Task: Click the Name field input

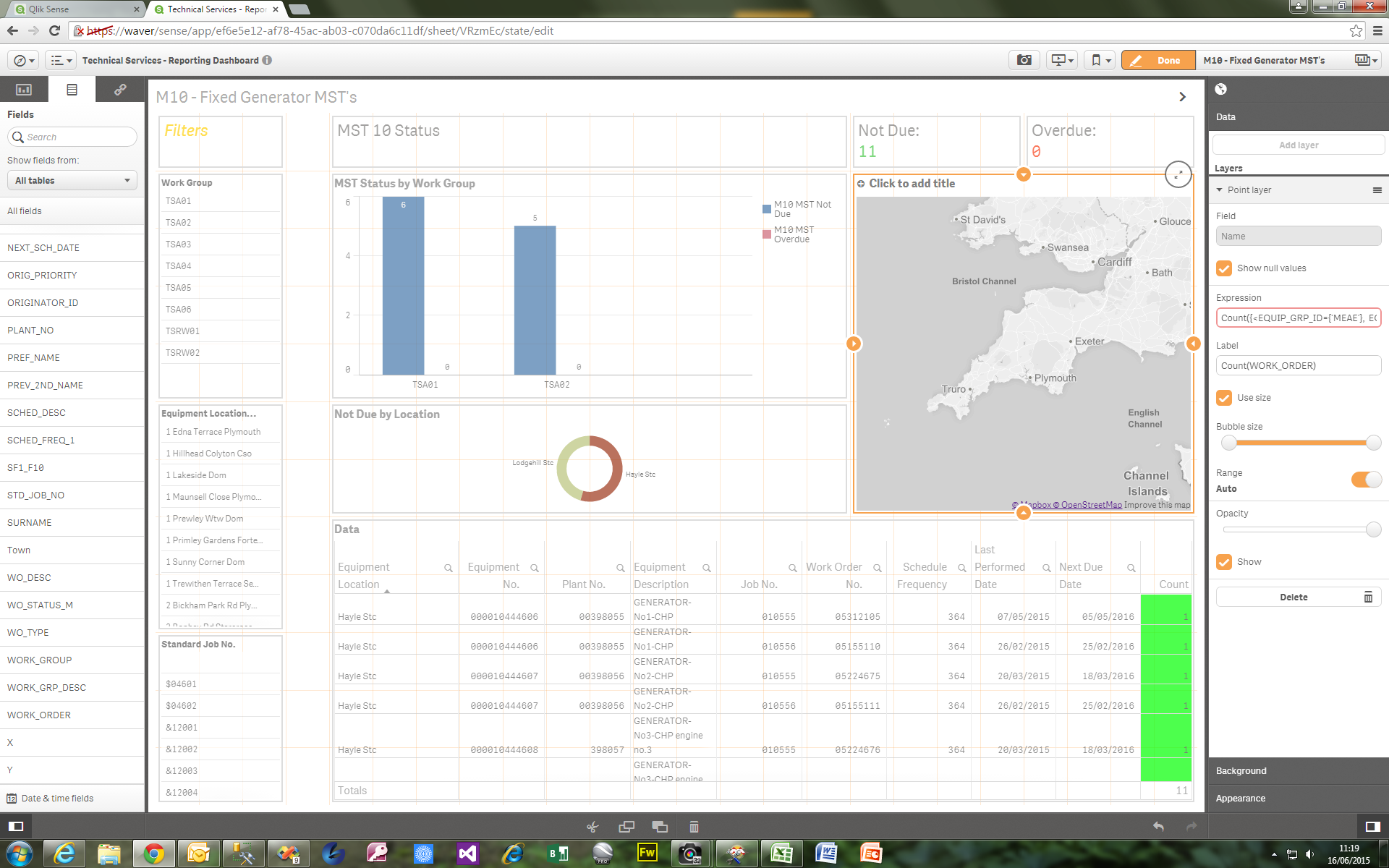Action: pos(1299,237)
